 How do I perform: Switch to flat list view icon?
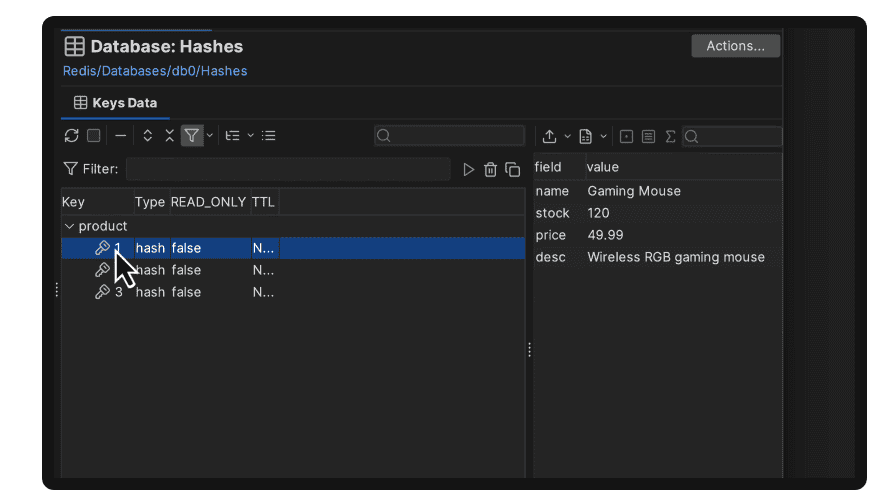pos(269,136)
